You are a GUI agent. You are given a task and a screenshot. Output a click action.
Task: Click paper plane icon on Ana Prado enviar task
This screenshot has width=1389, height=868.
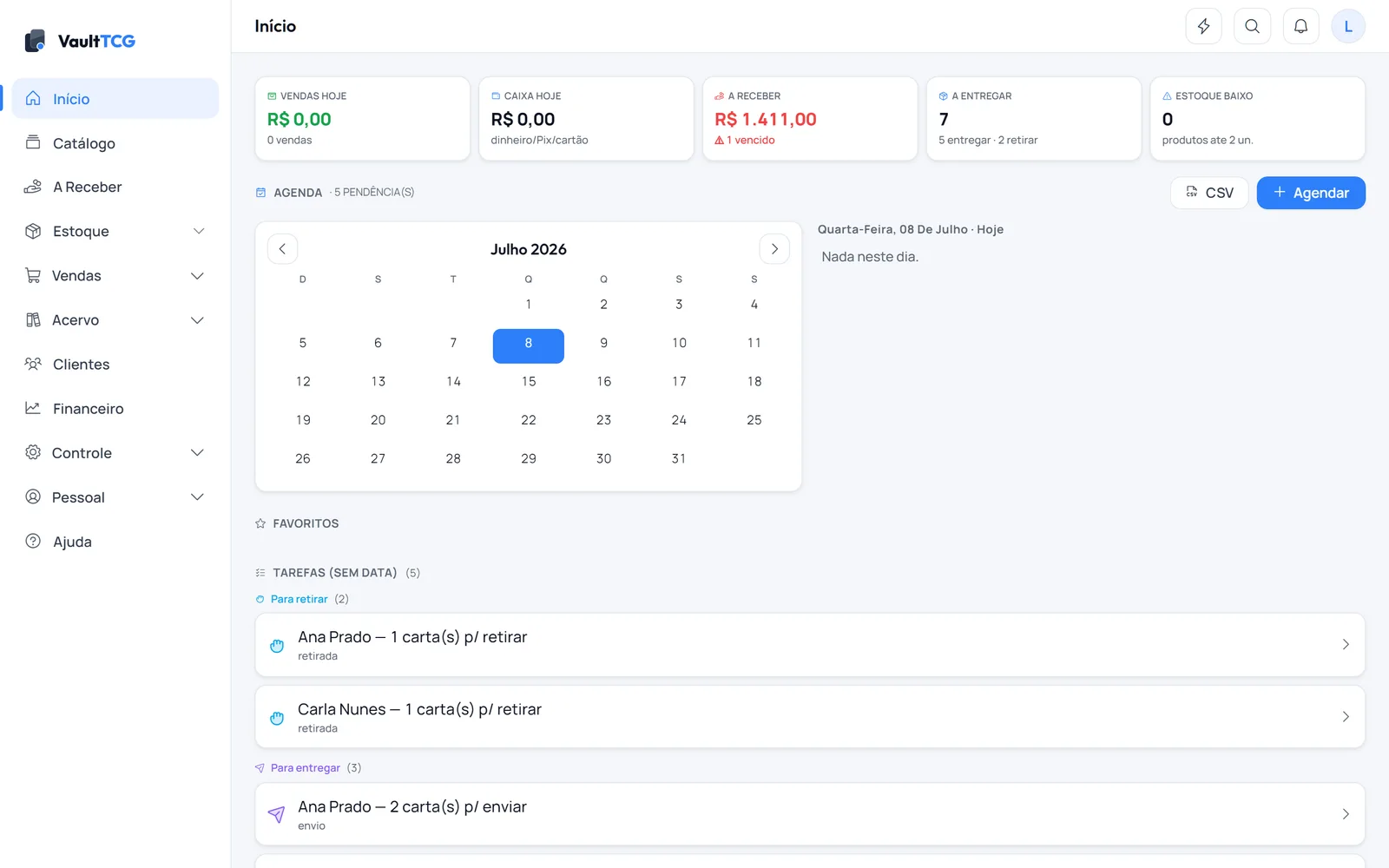click(x=276, y=814)
